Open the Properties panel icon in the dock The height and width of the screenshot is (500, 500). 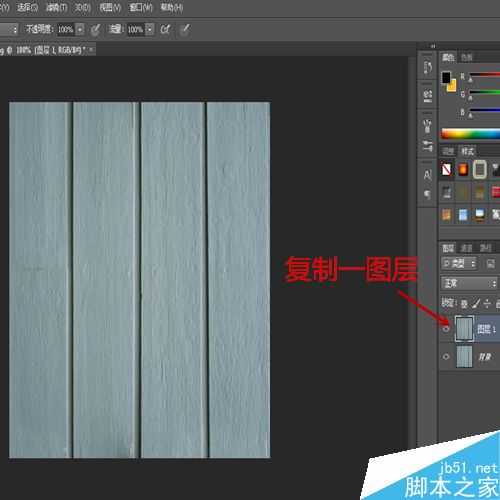(x=428, y=96)
